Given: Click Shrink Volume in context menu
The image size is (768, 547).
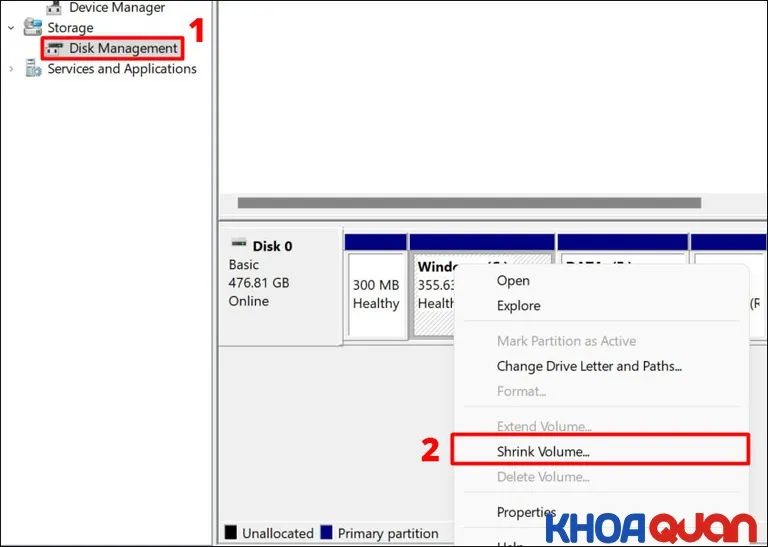Looking at the screenshot, I should point(543,451).
